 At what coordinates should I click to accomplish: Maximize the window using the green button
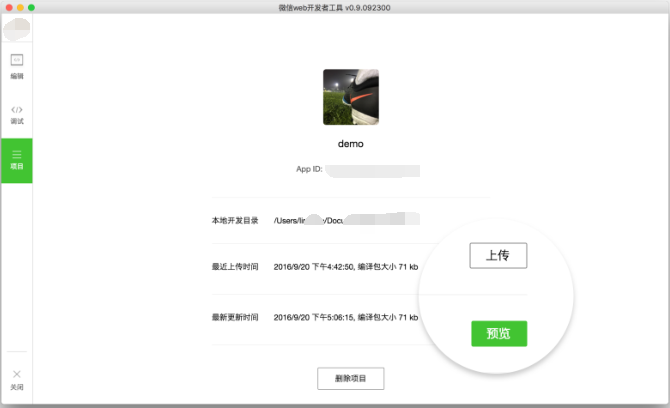tap(32, 7)
